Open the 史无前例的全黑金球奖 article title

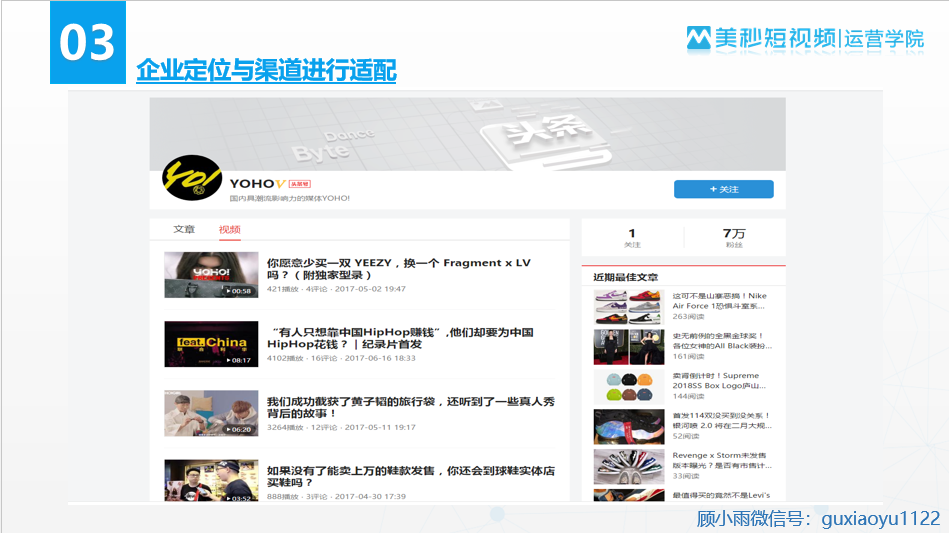click(x=722, y=341)
